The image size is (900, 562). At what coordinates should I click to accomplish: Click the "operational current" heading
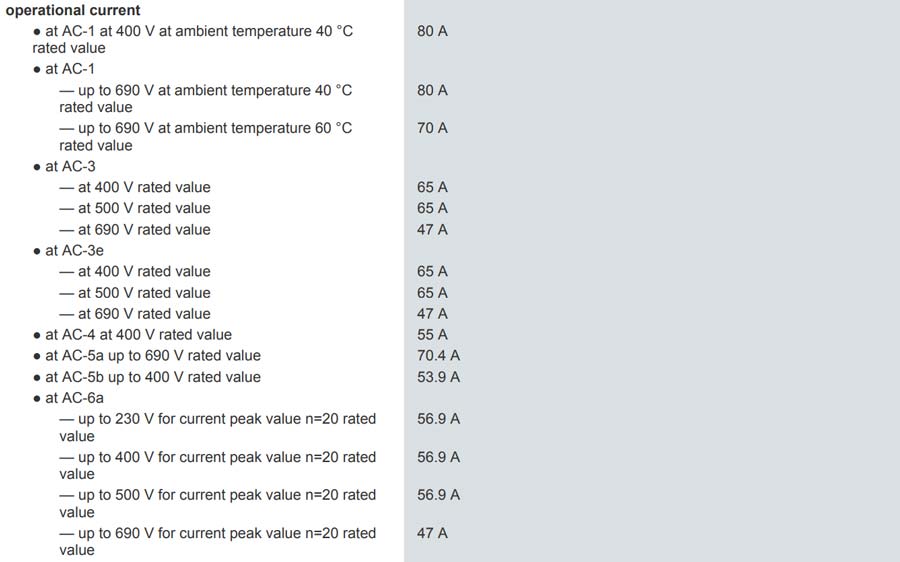(x=73, y=10)
